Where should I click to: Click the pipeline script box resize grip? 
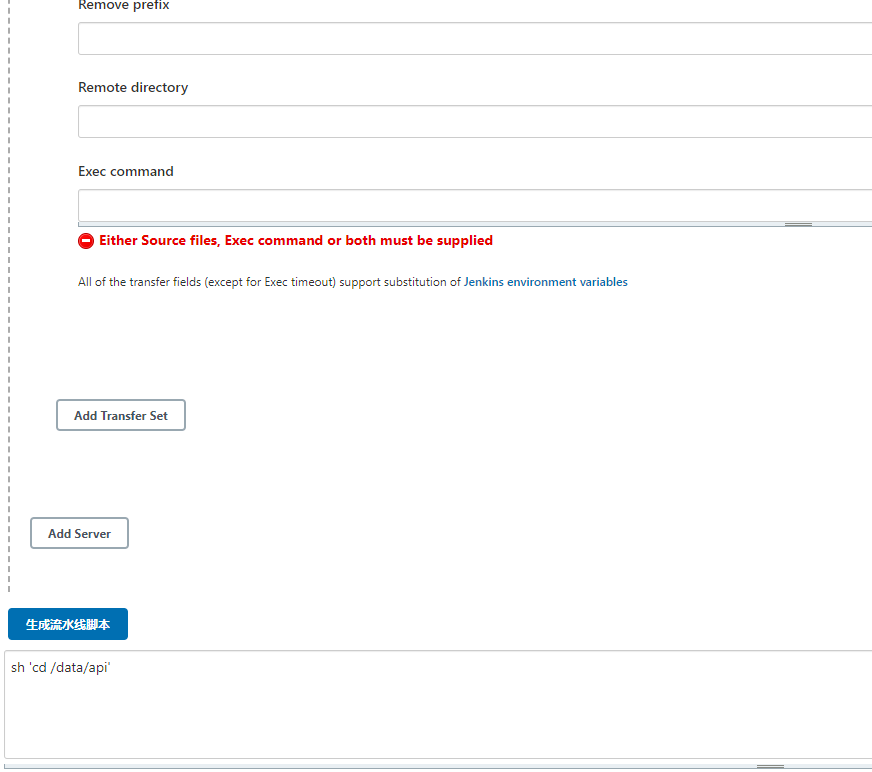pos(770,766)
